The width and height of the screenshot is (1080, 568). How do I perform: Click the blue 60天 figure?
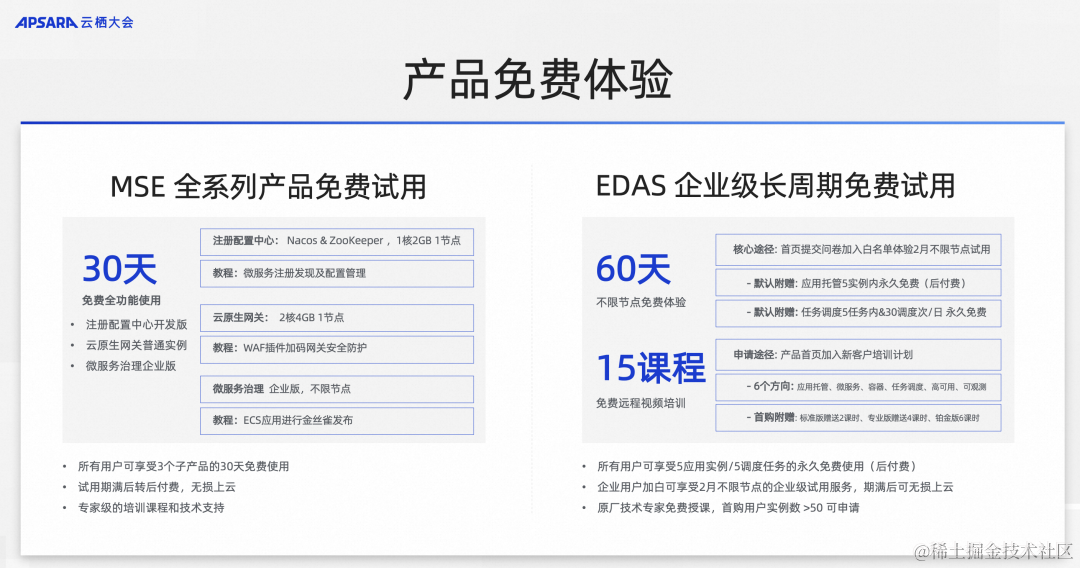pos(633,269)
